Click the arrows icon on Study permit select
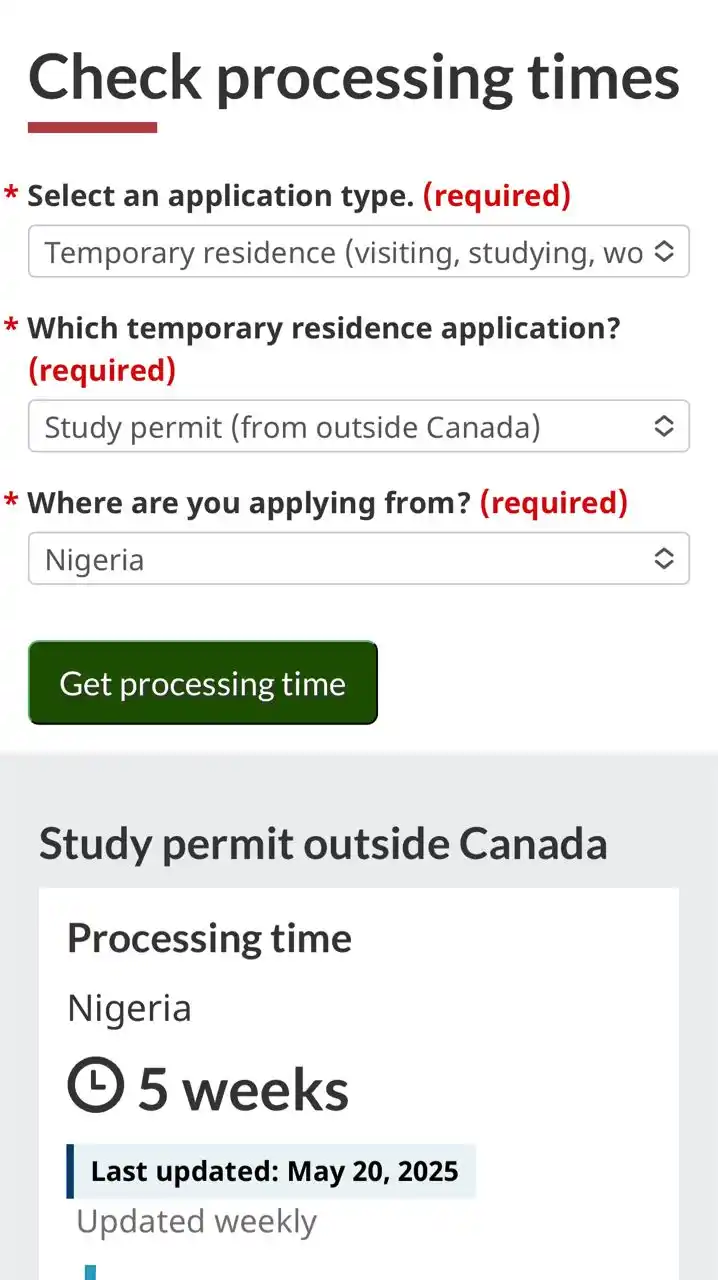This screenshot has height=1280, width=718. (x=663, y=427)
